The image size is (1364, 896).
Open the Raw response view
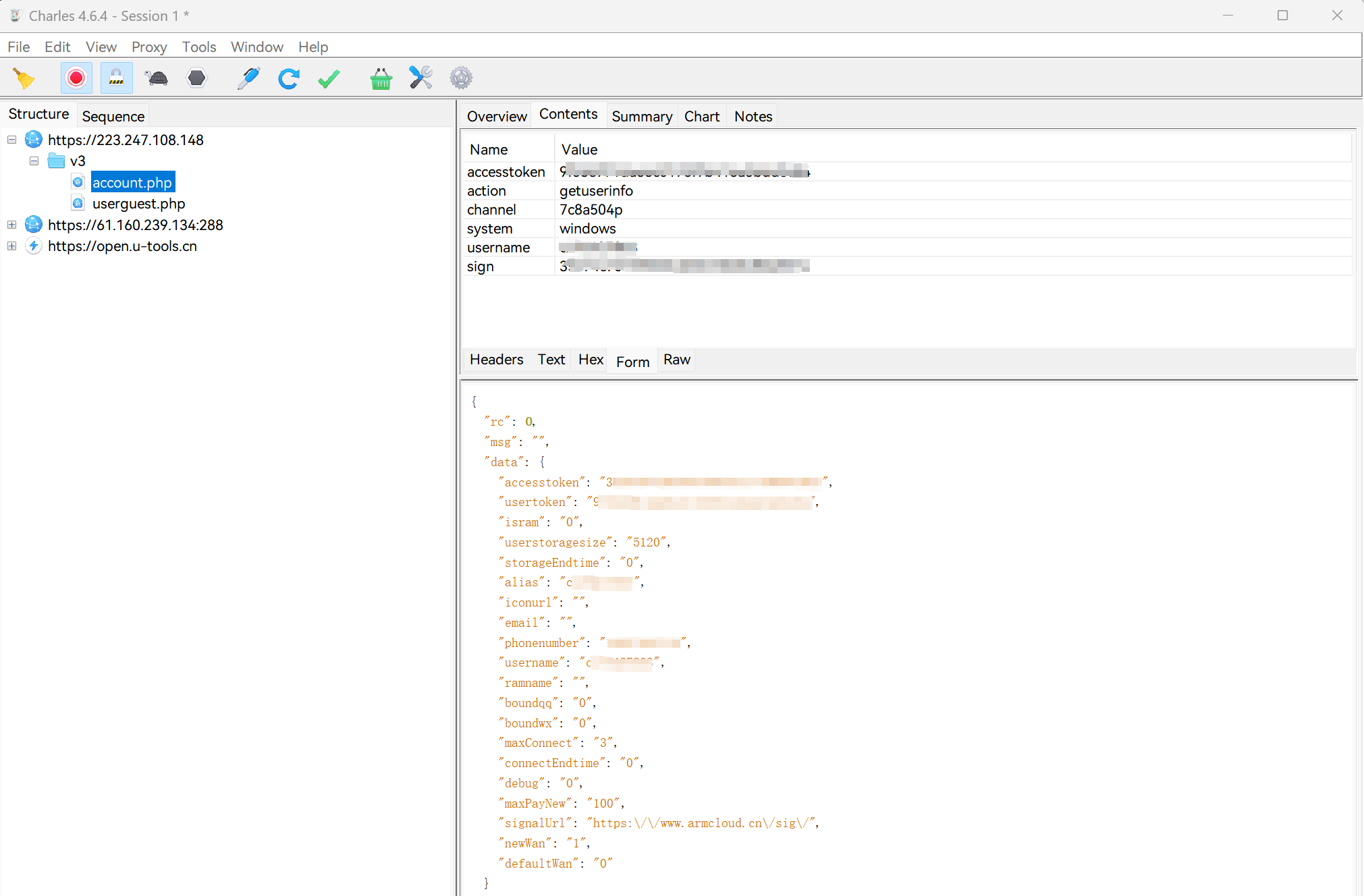(676, 360)
